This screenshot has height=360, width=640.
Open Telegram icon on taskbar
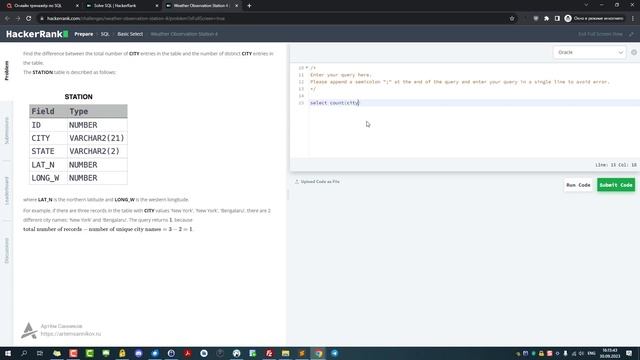335,353
